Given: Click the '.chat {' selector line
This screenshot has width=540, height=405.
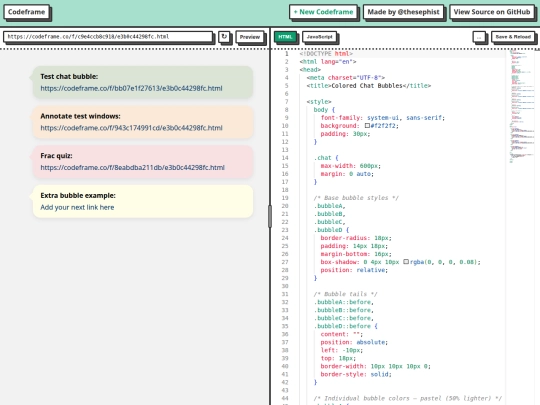Looking at the screenshot, I should pyautogui.click(x=326, y=158).
